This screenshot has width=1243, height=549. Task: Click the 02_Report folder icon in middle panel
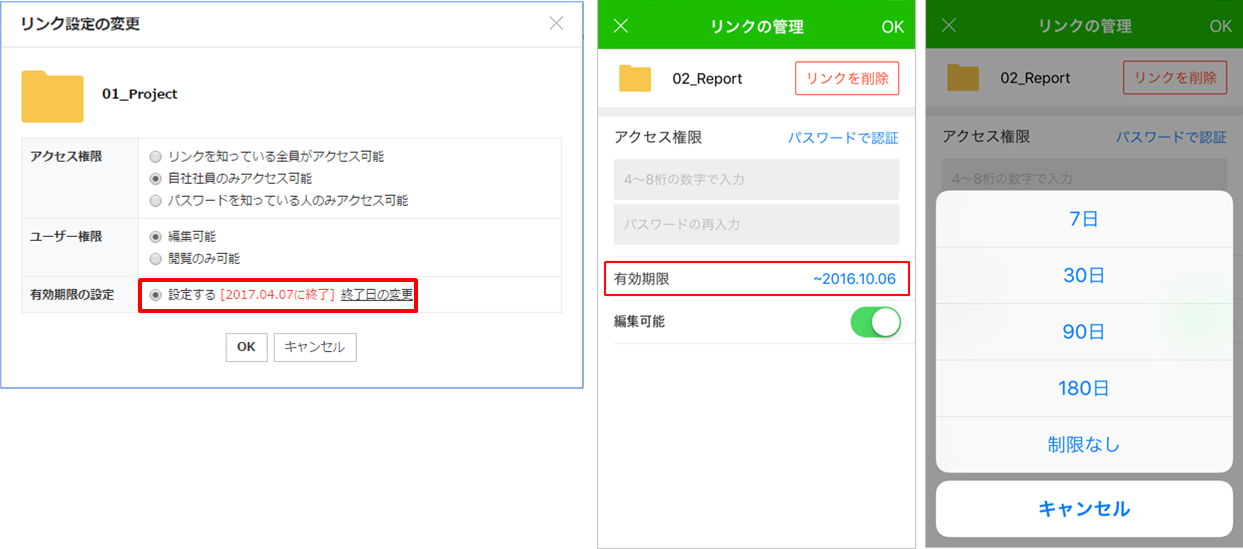(x=635, y=78)
